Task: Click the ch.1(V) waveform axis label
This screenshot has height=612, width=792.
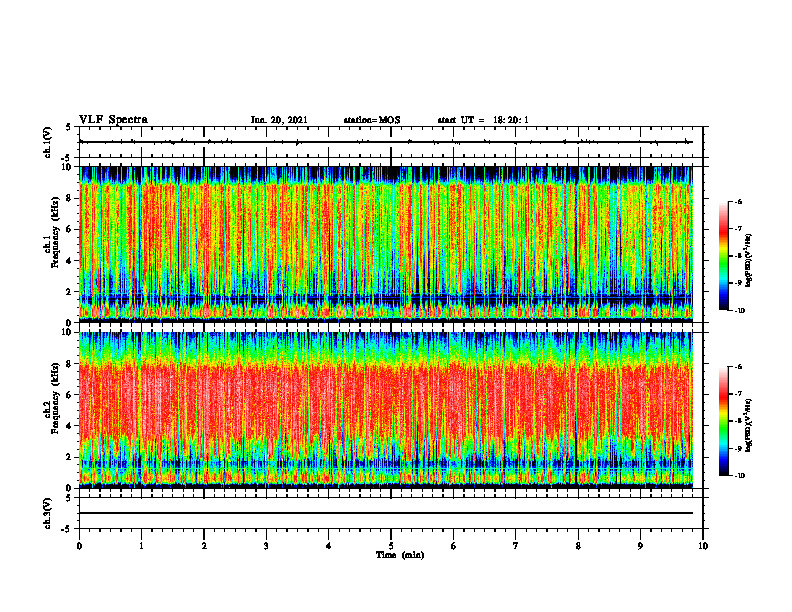Action: coord(47,142)
